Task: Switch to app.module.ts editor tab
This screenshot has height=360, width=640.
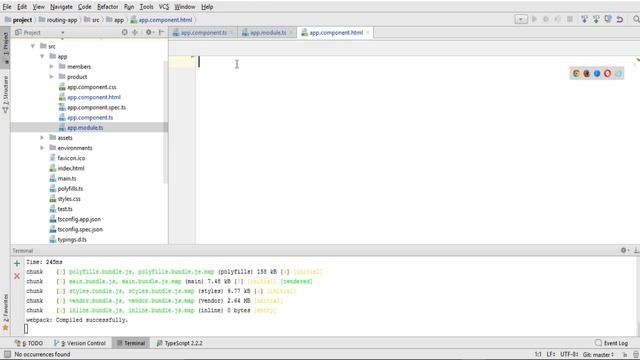Action: (268, 33)
